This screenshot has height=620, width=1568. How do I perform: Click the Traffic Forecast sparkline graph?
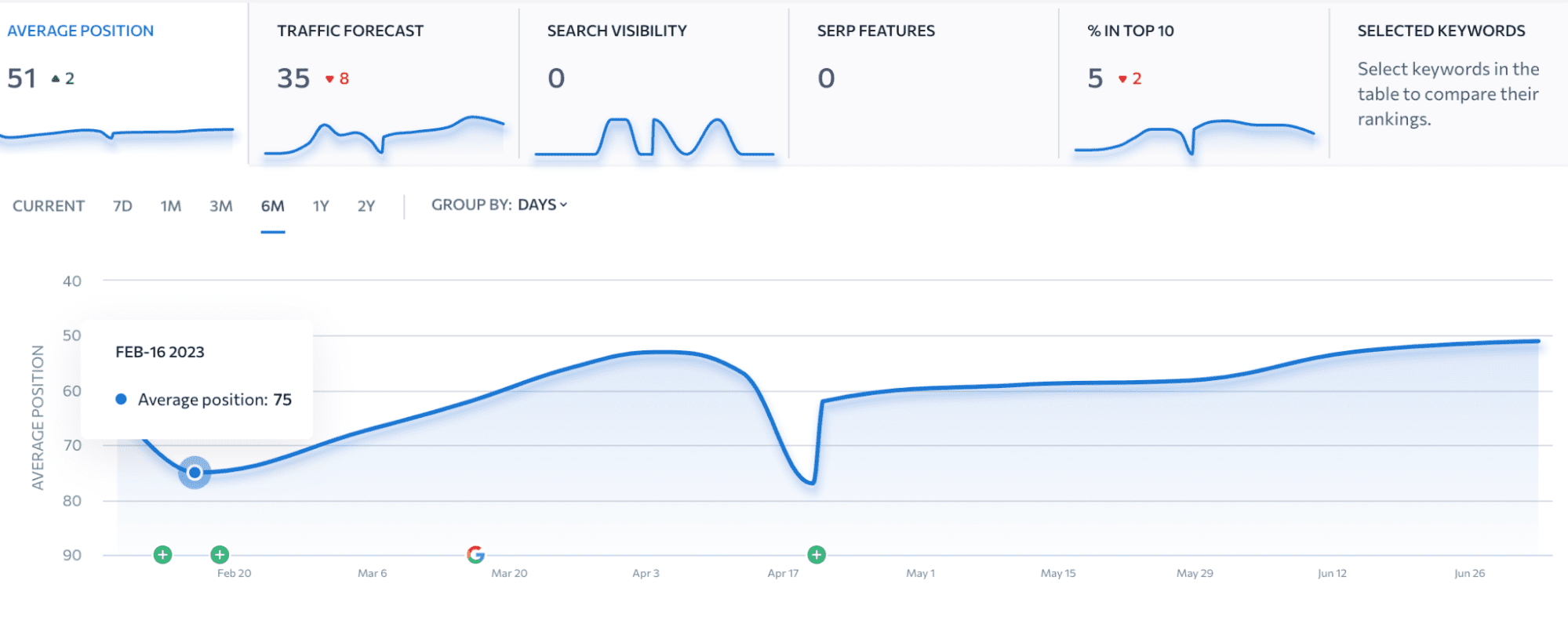pyautogui.click(x=384, y=136)
